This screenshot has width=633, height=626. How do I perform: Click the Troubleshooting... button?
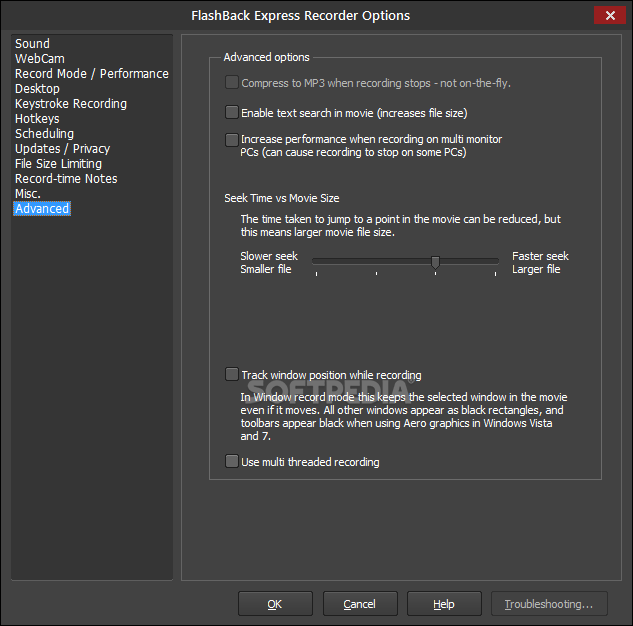coord(549,604)
